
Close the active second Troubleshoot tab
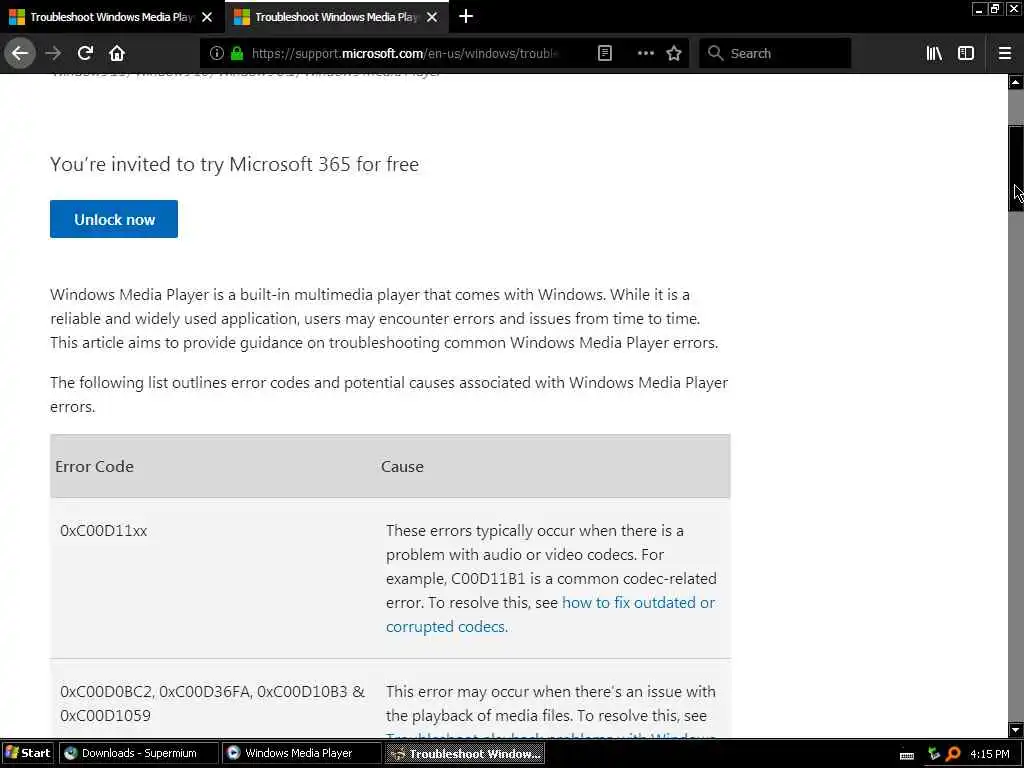tap(432, 17)
